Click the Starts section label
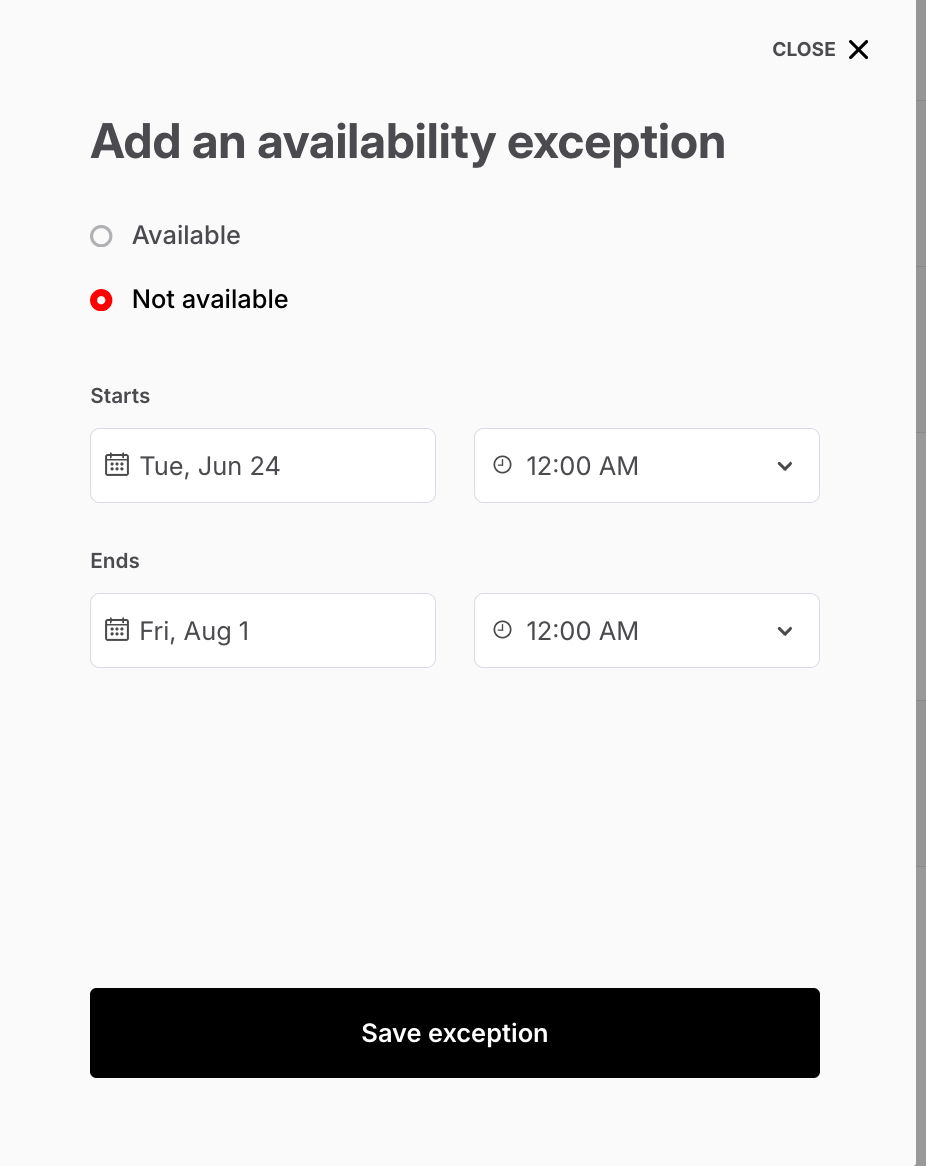Viewport: 926px width, 1166px height. coord(120,396)
